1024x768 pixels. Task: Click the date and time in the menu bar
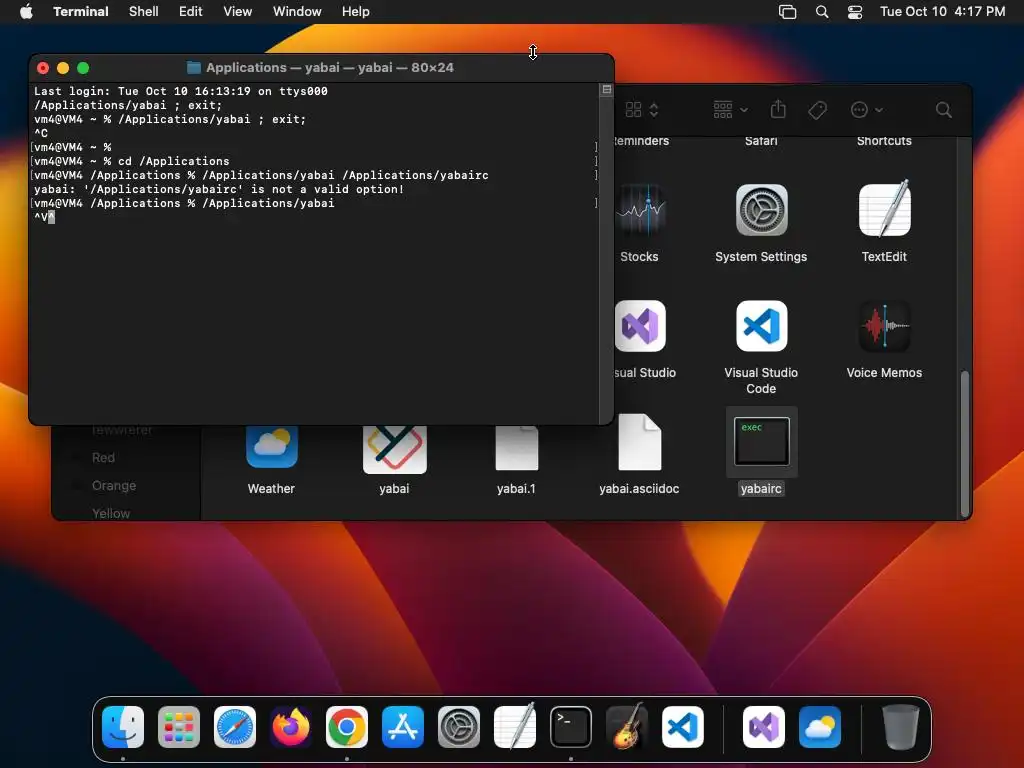click(942, 12)
